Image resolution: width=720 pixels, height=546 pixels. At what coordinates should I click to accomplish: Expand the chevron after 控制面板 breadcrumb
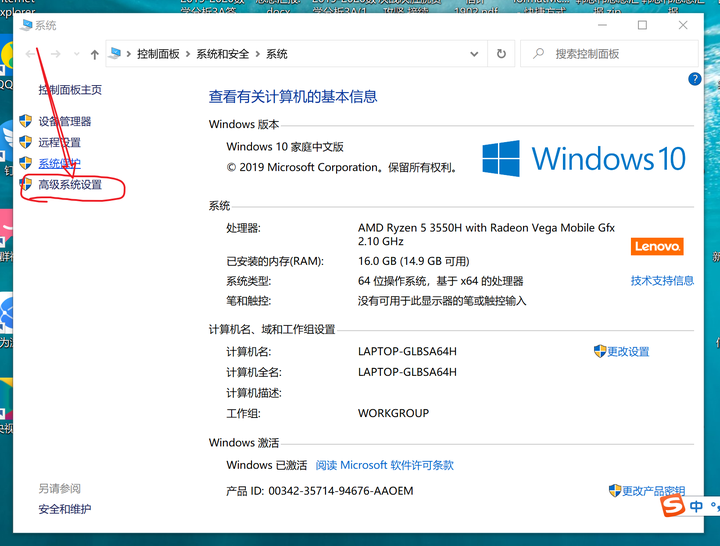(x=188, y=54)
